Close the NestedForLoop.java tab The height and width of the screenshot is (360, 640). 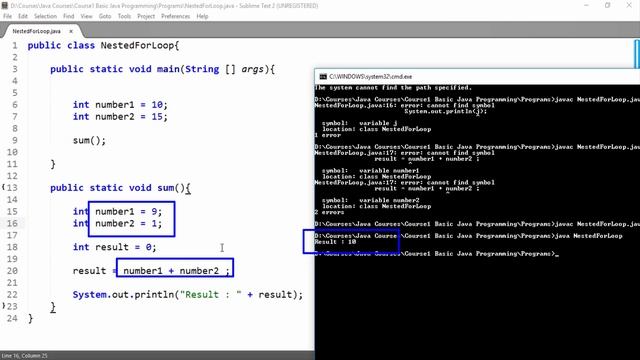point(71,31)
